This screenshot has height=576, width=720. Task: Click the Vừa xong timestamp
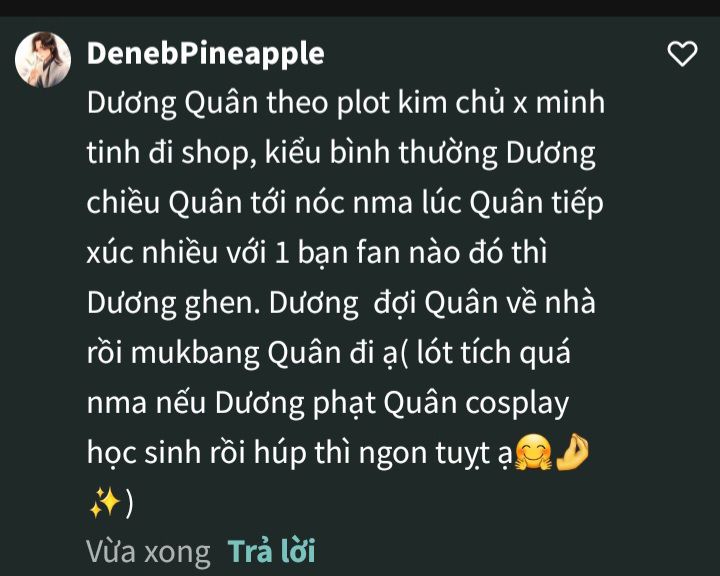[x=148, y=551]
